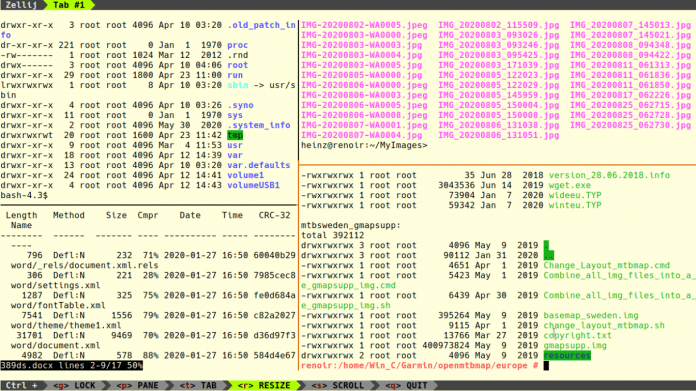Screen dimensions: 696x391
Task: Click IMG-20200802-WA0005.jpeg file name
Action: (x=364, y=25)
